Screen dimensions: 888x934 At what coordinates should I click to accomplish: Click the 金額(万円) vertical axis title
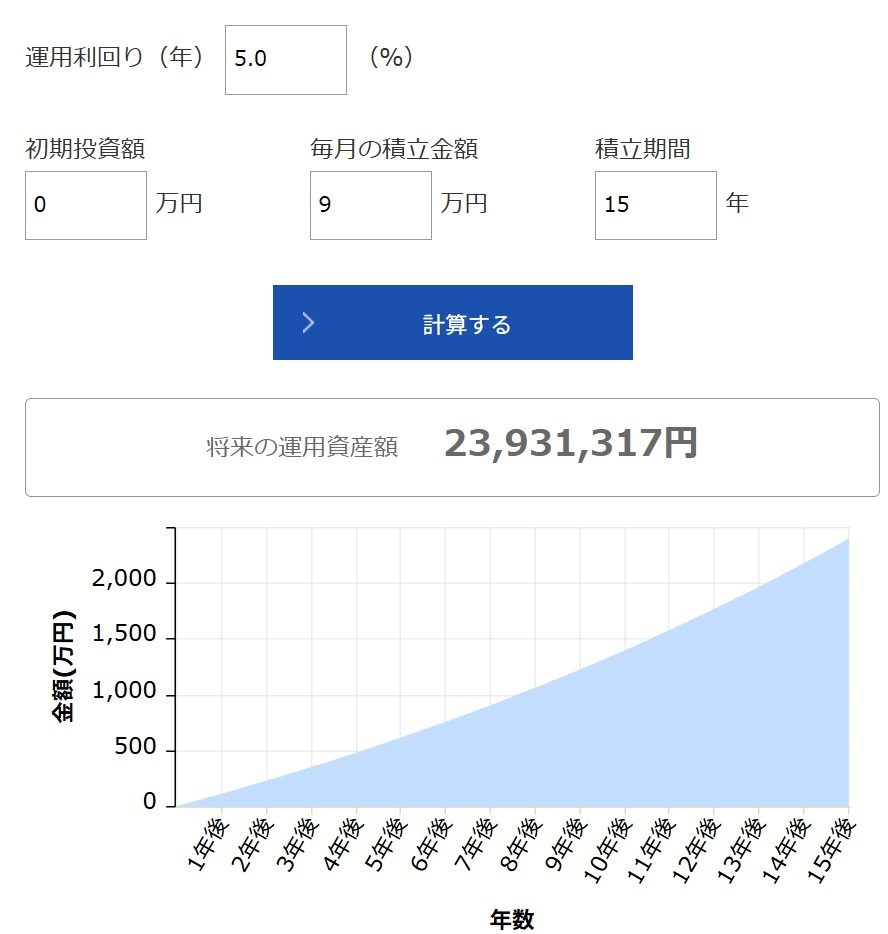point(64,665)
